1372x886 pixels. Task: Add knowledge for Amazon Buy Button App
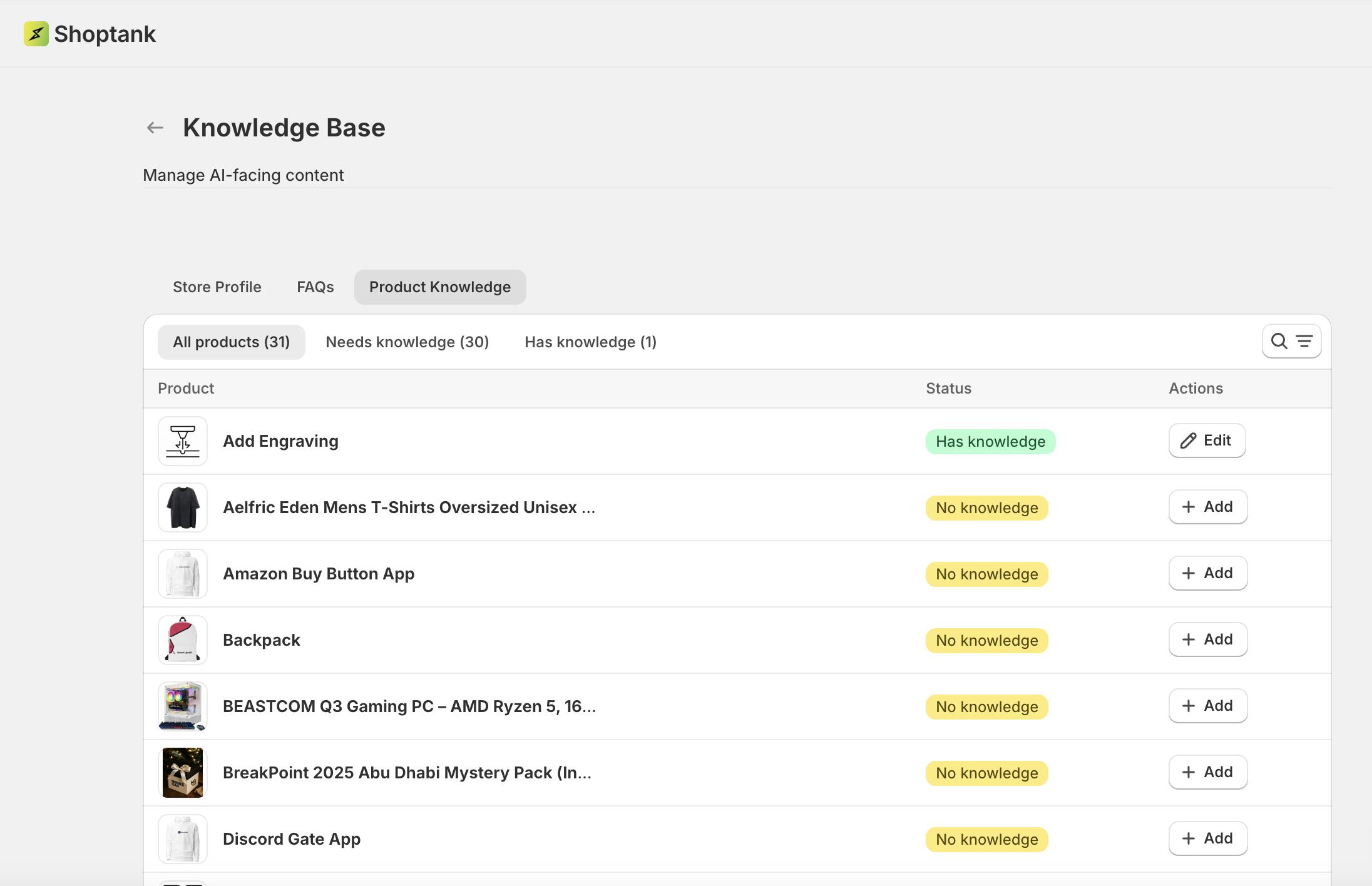(x=1207, y=573)
